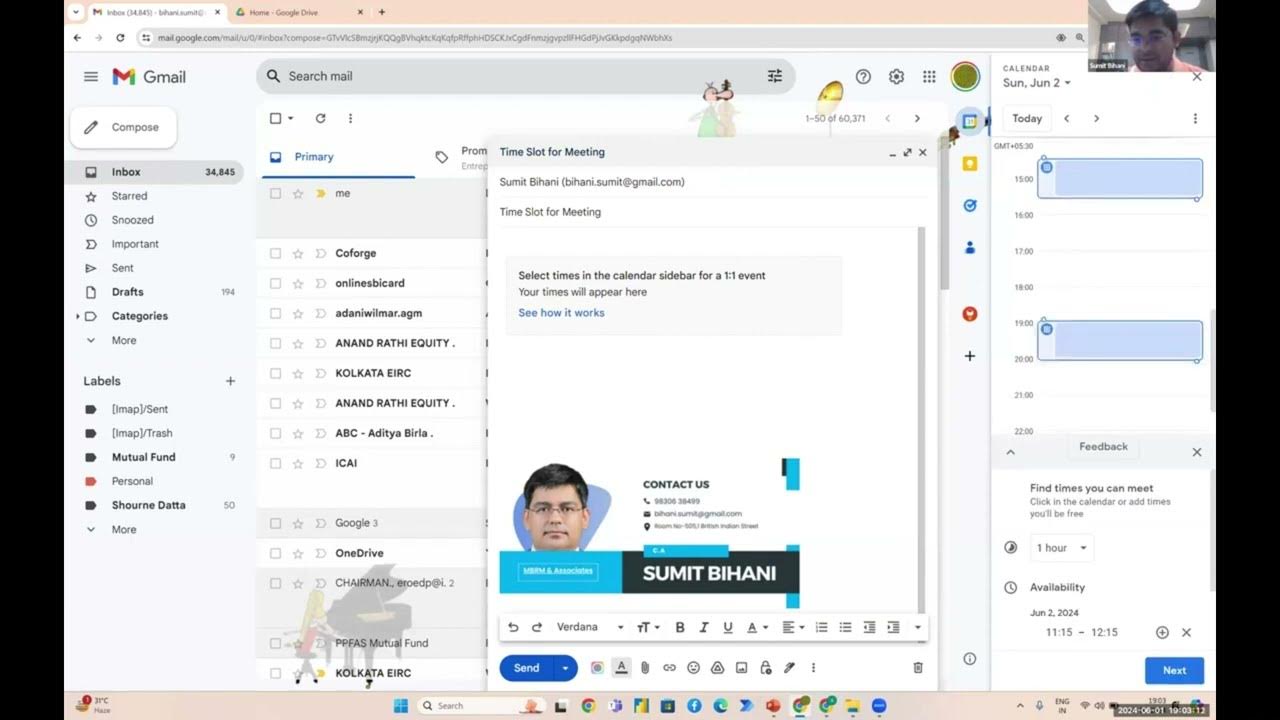Screen dimensions: 1280x720
Task: Star the Google email
Action: click(298, 523)
